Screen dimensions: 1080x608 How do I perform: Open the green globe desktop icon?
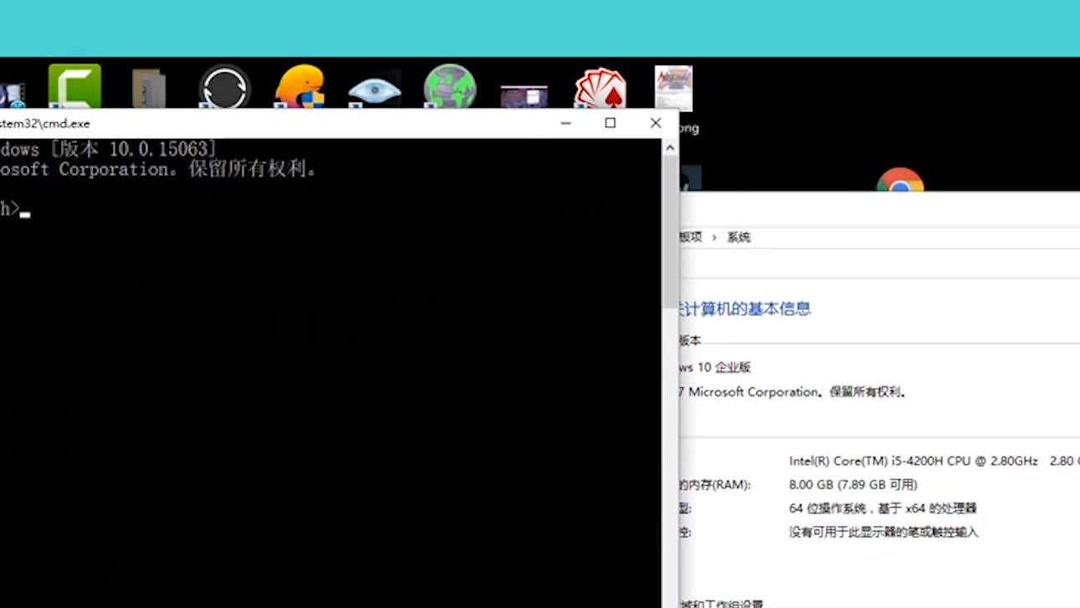click(448, 86)
